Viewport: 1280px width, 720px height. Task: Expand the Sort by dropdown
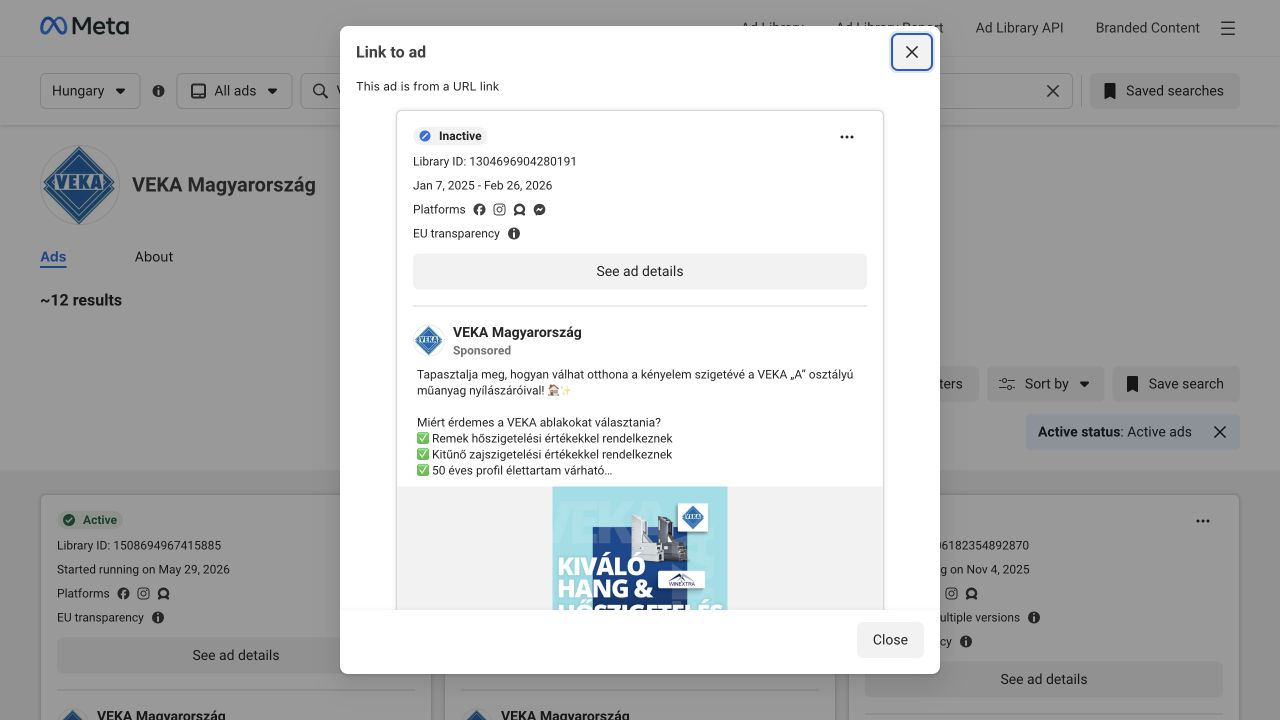coord(1046,384)
